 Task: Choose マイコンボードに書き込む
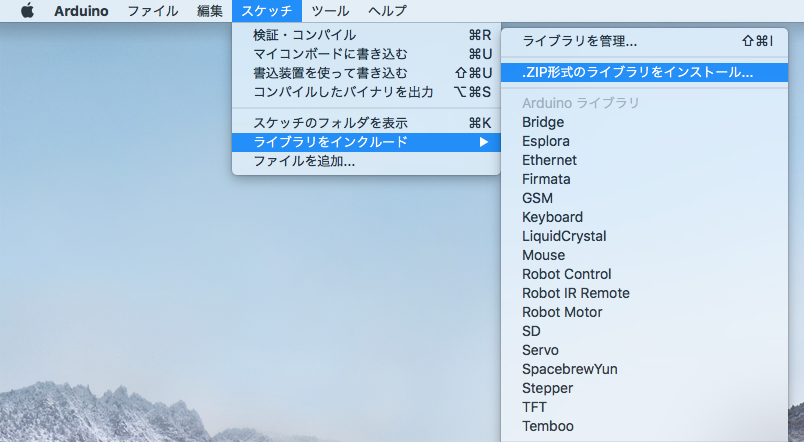[x=366, y=54]
